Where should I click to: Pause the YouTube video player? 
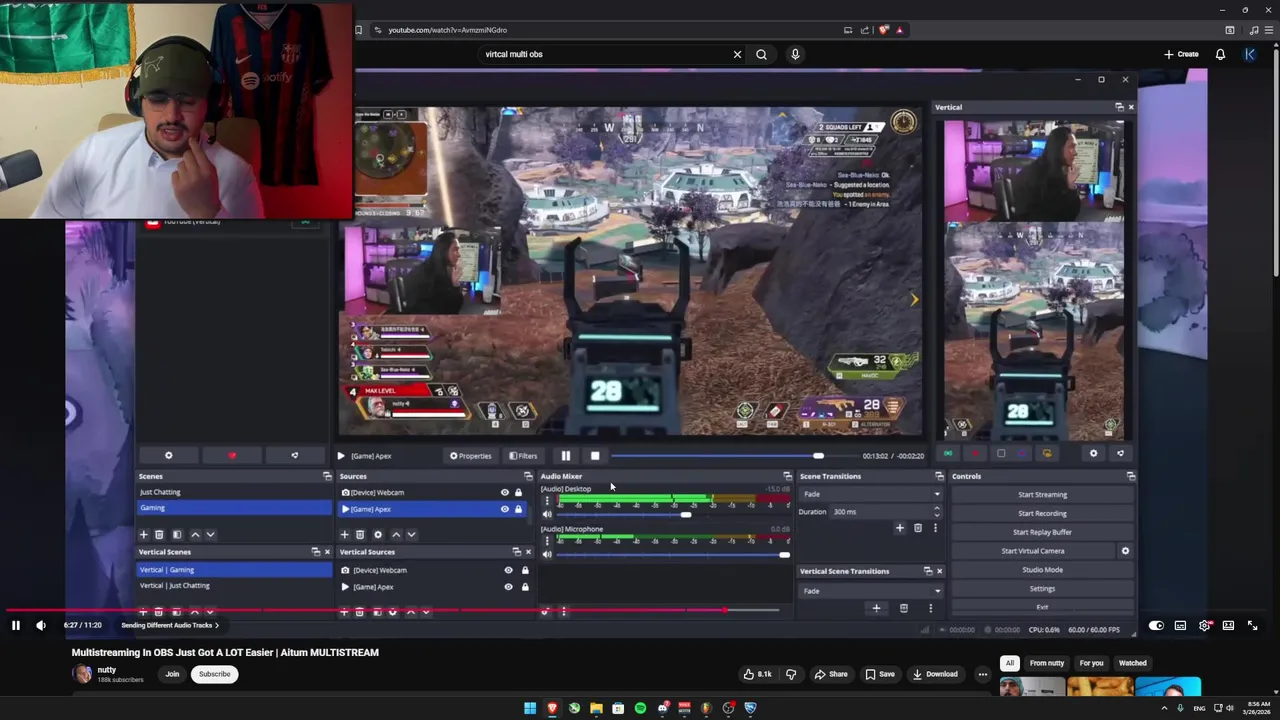[16, 625]
